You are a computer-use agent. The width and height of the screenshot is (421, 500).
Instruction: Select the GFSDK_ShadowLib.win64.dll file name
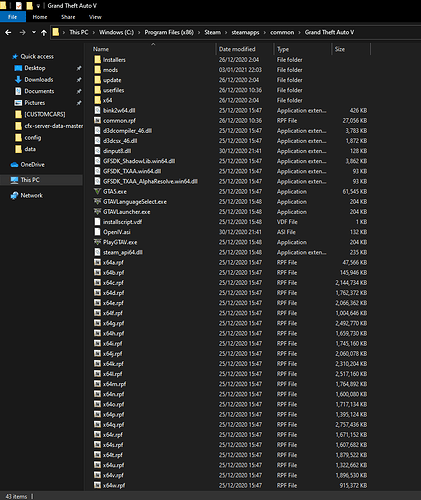pos(139,161)
